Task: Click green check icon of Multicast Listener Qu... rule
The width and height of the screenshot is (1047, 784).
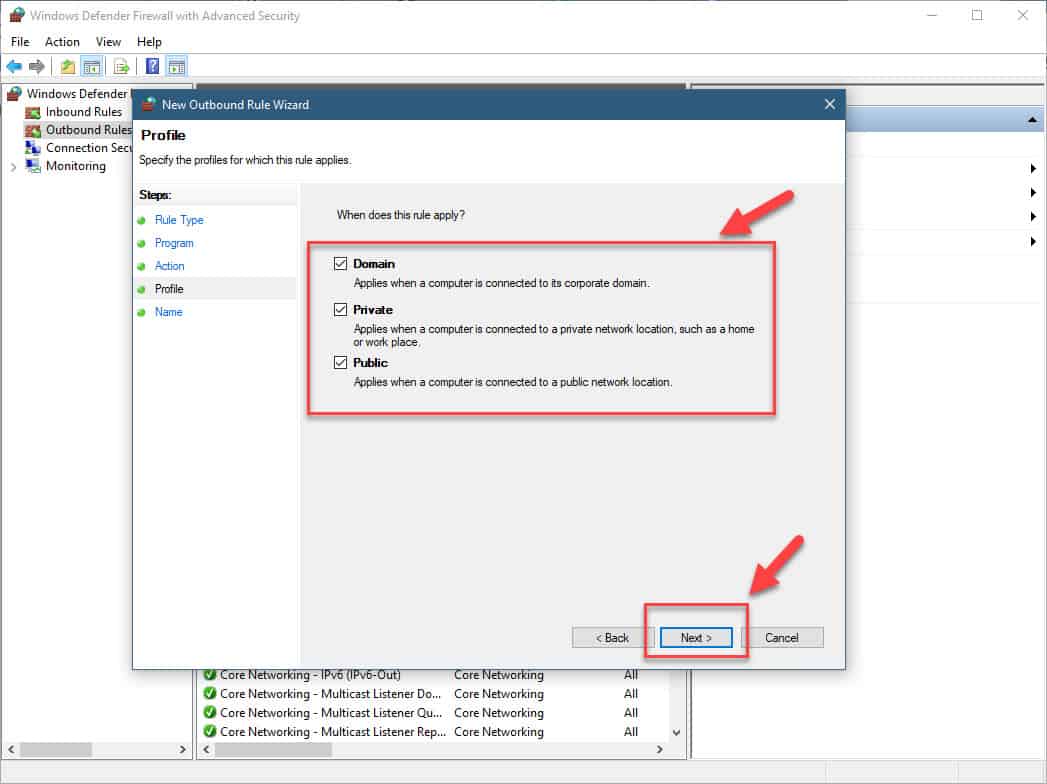Action: (210, 713)
